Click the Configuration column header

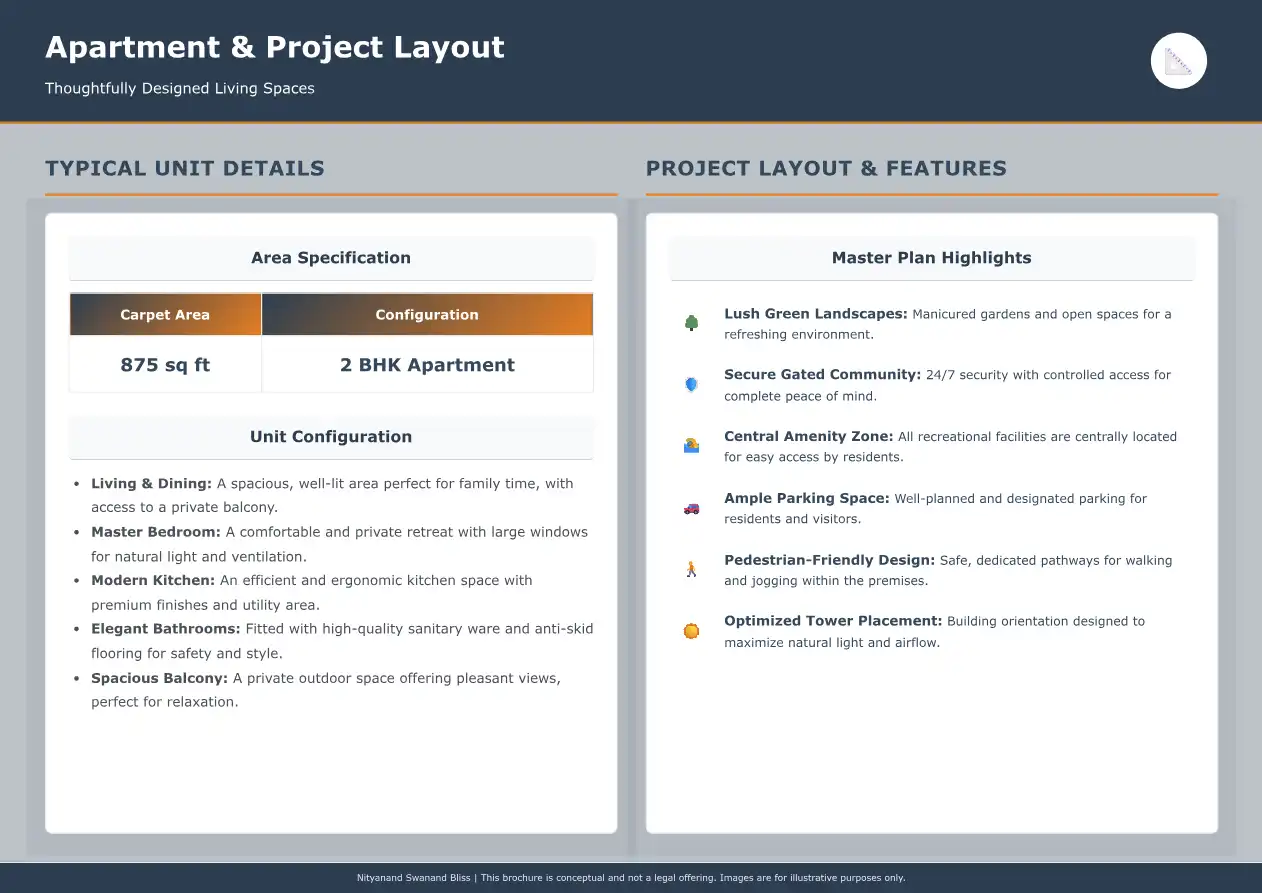(427, 314)
